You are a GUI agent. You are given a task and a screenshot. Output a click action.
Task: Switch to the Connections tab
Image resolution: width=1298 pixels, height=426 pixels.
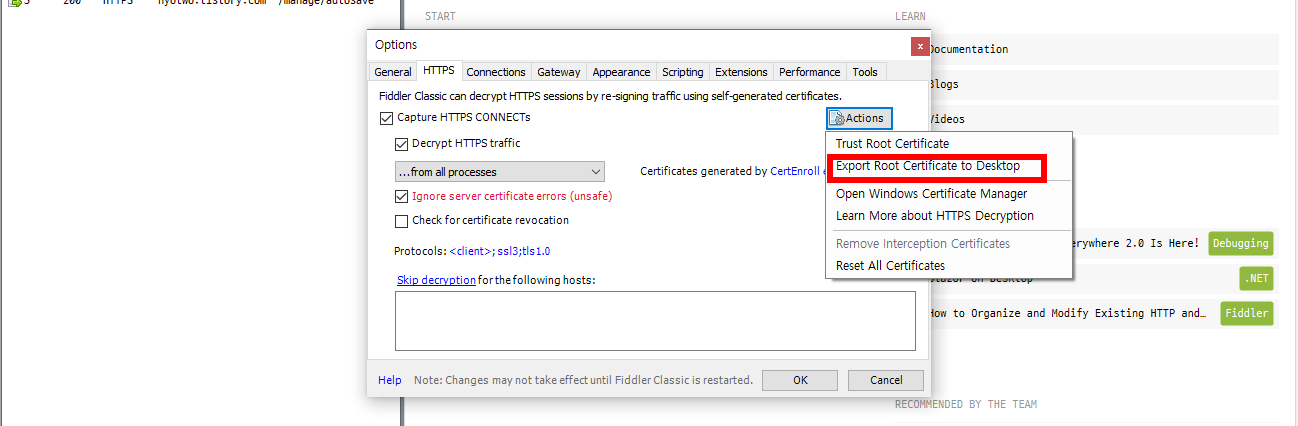click(496, 72)
